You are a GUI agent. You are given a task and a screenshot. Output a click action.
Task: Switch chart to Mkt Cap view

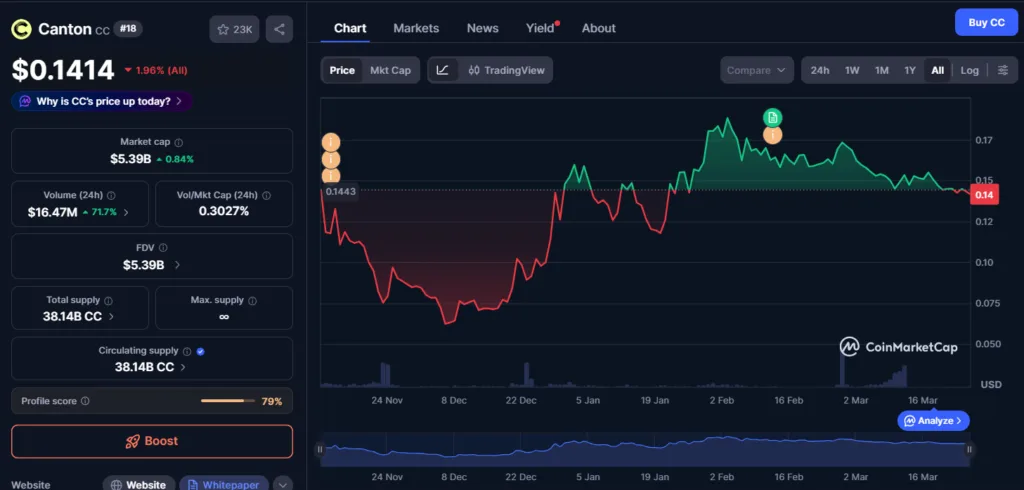390,70
